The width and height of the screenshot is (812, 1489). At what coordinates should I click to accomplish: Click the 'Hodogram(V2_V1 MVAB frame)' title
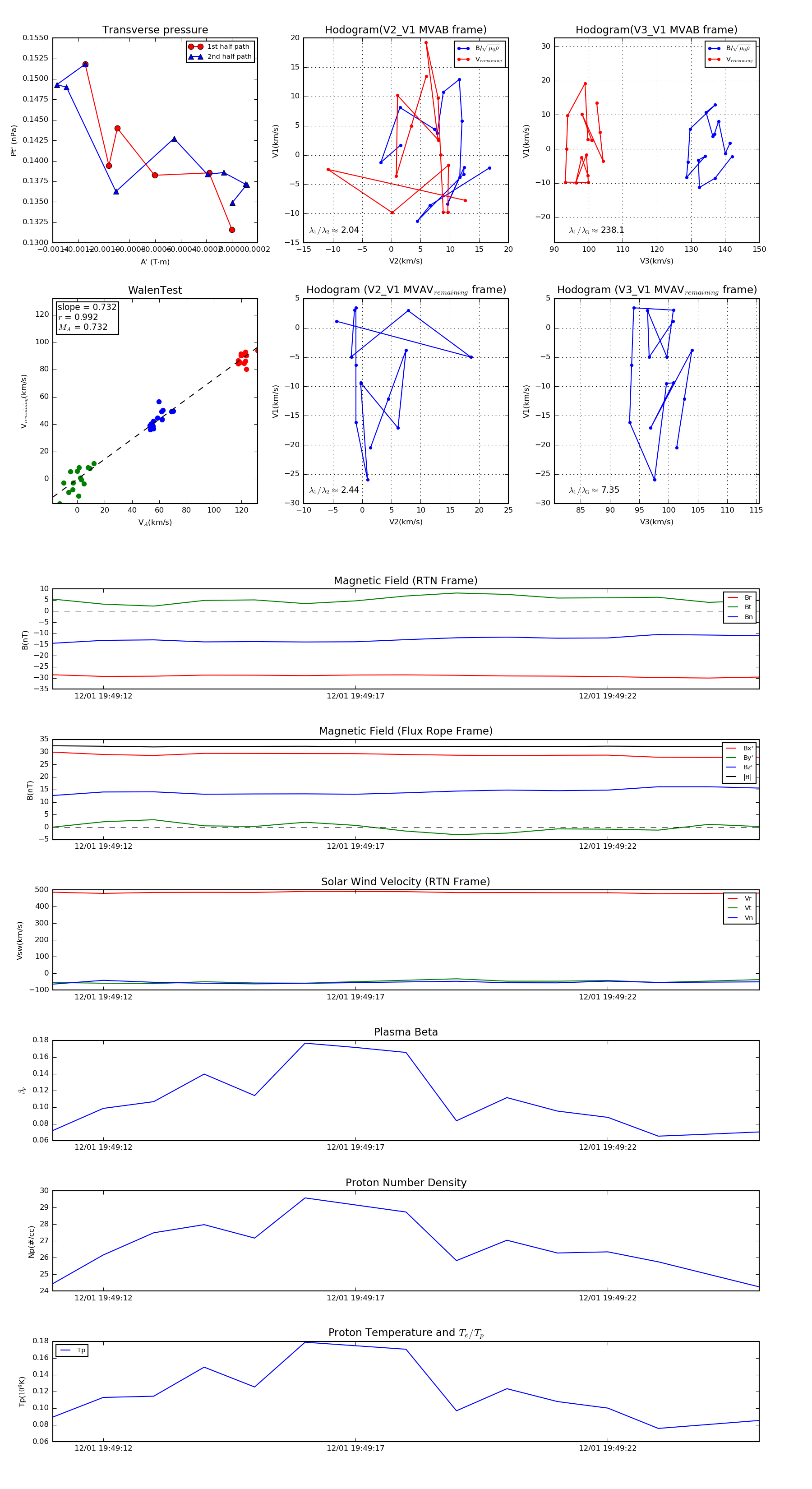(x=406, y=30)
